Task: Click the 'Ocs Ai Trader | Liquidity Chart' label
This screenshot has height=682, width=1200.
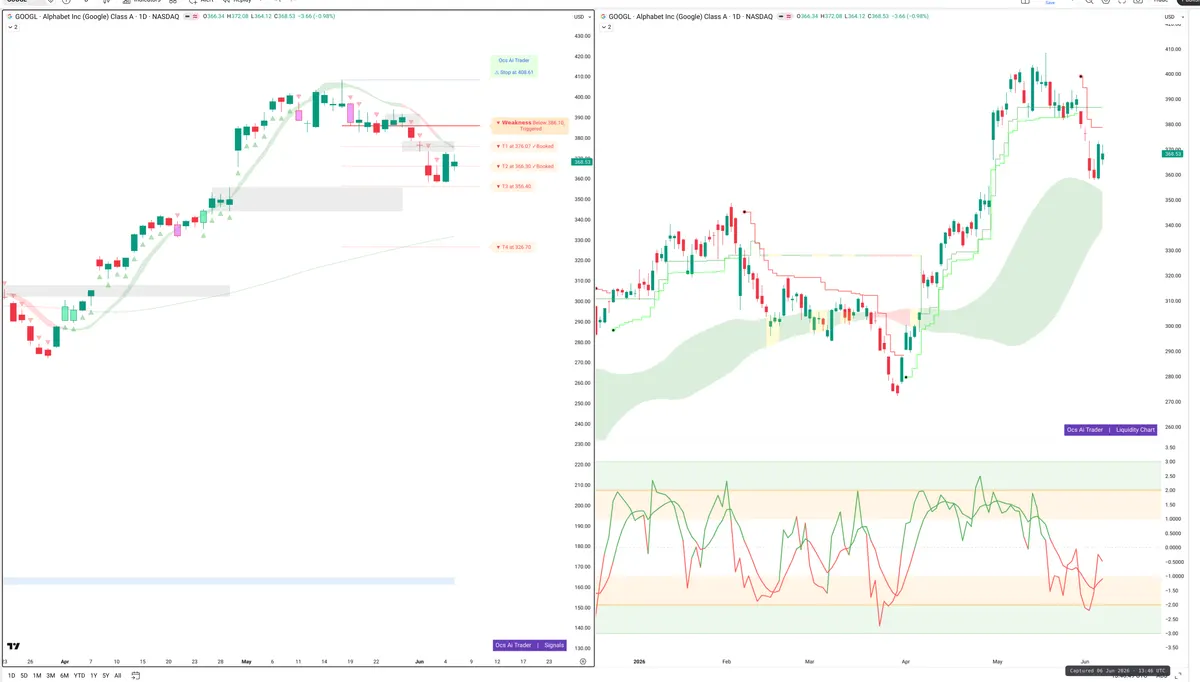Action: (1110, 430)
